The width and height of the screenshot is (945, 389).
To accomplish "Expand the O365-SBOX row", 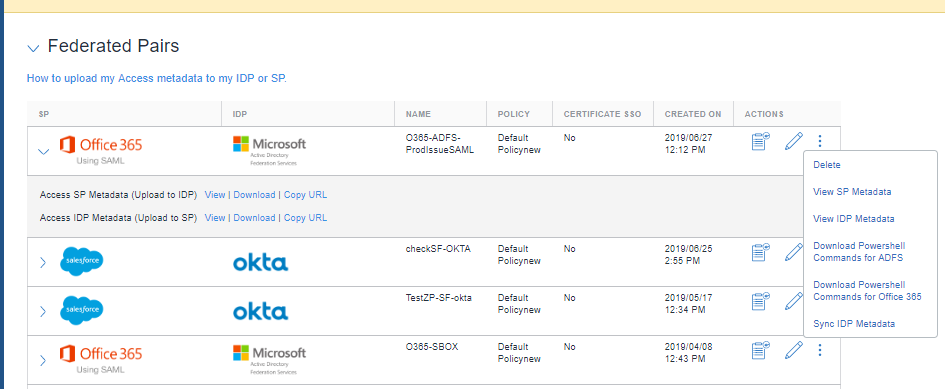I will pos(42,361).
